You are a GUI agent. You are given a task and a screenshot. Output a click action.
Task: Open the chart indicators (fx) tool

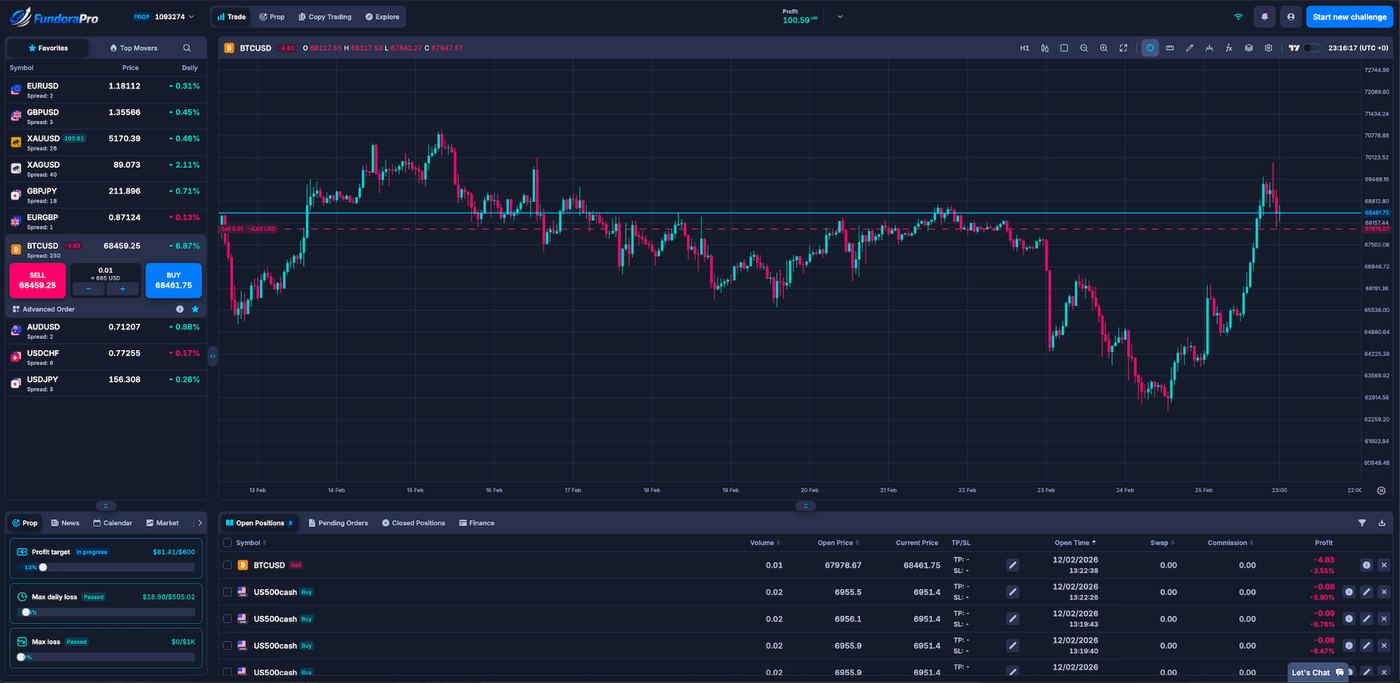[1228, 47]
